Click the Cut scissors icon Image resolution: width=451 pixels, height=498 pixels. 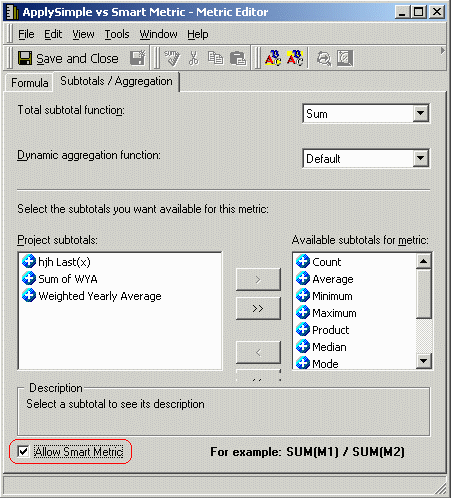194,58
